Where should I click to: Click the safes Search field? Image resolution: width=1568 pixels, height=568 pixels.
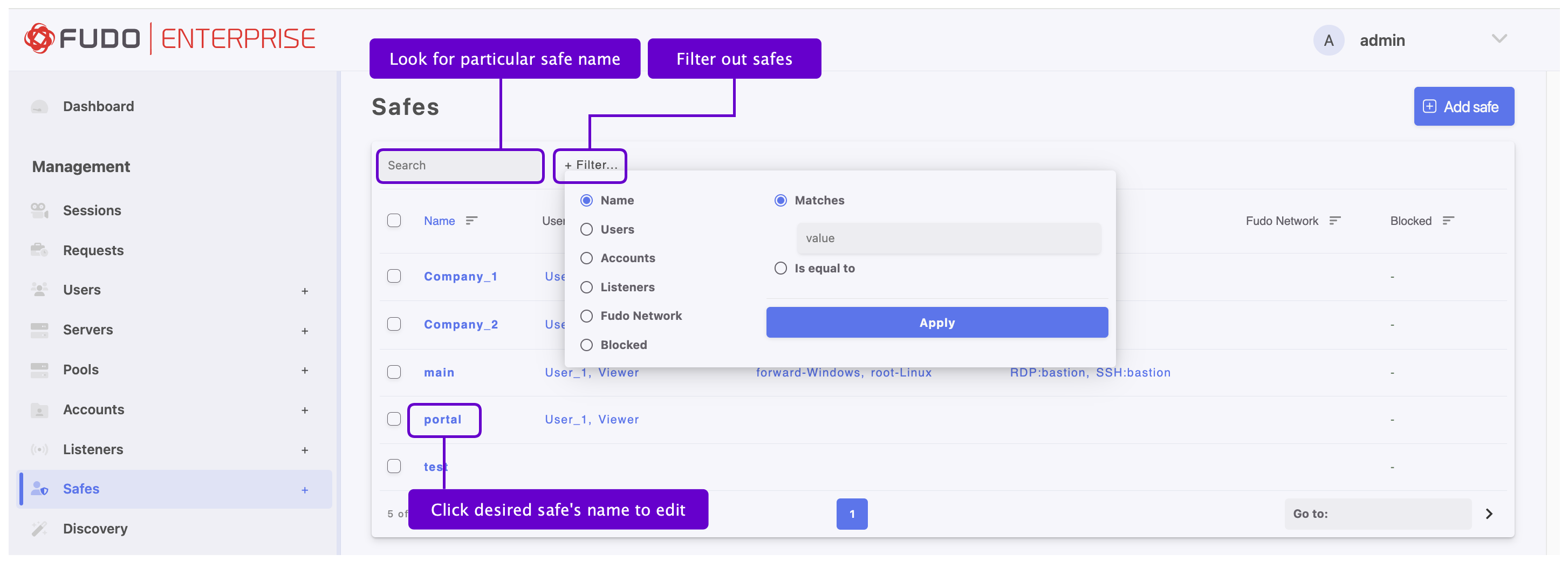point(460,166)
